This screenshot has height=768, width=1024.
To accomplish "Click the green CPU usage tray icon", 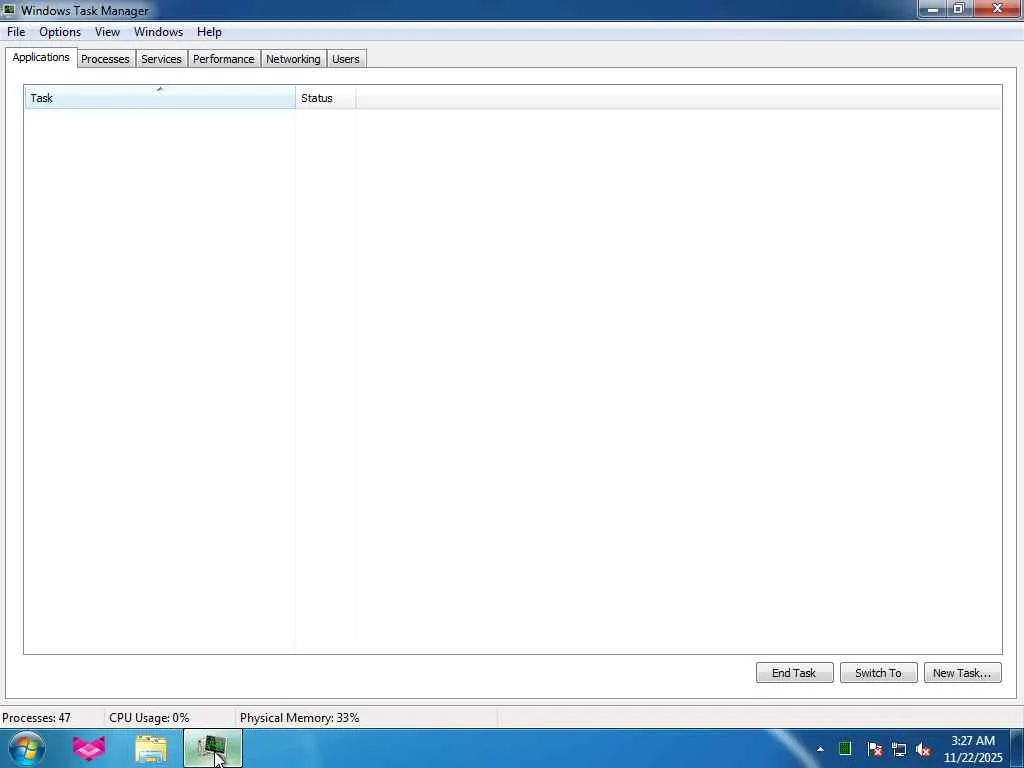I will click(x=844, y=749).
